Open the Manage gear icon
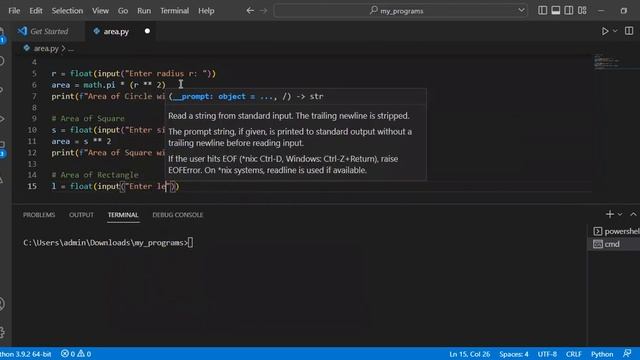The width and height of the screenshot is (640, 360). pyautogui.click(x=2, y=331)
